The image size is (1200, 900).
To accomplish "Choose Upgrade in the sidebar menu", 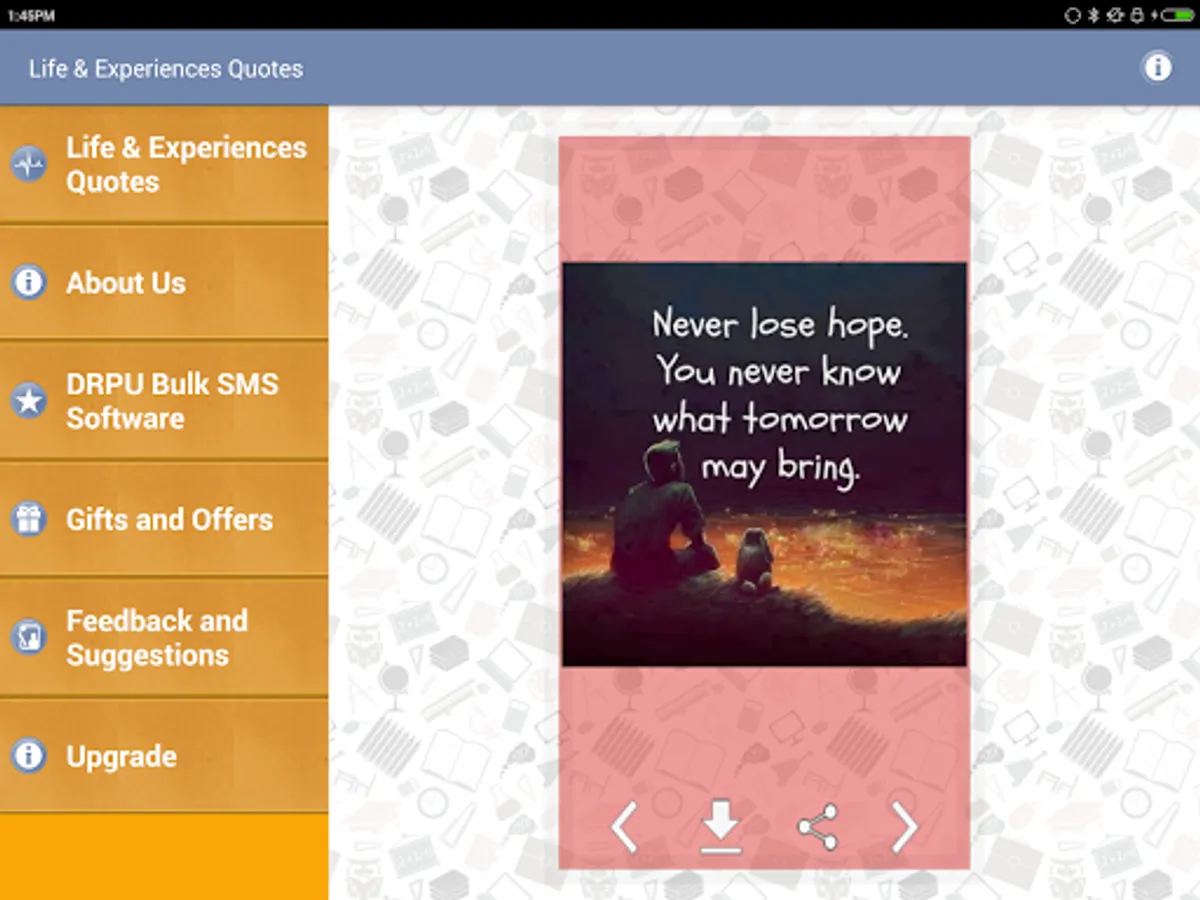I will pyautogui.click(x=164, y=755).
